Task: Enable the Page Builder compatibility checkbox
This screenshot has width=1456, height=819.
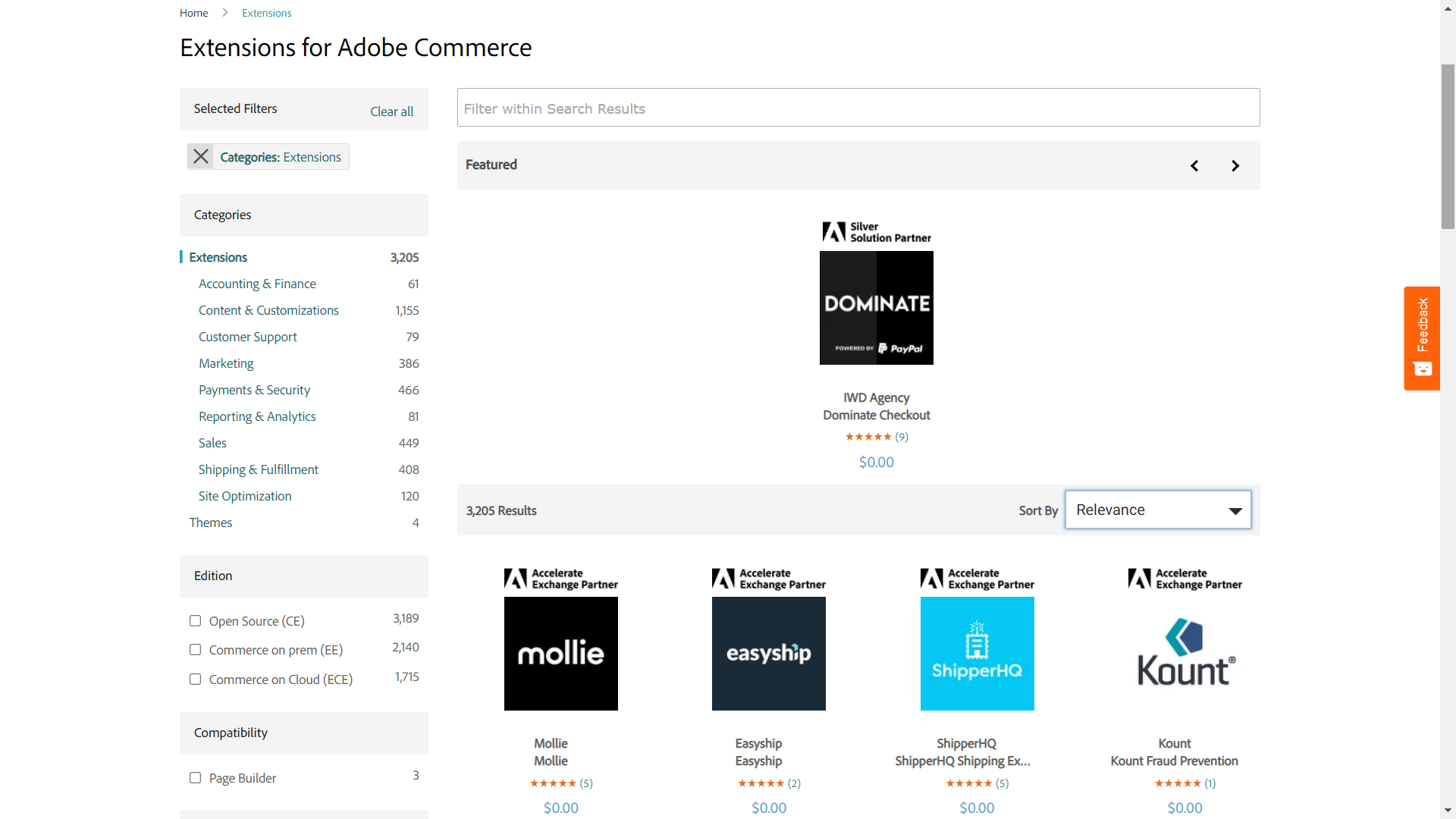Action: [x=196, y=778]
